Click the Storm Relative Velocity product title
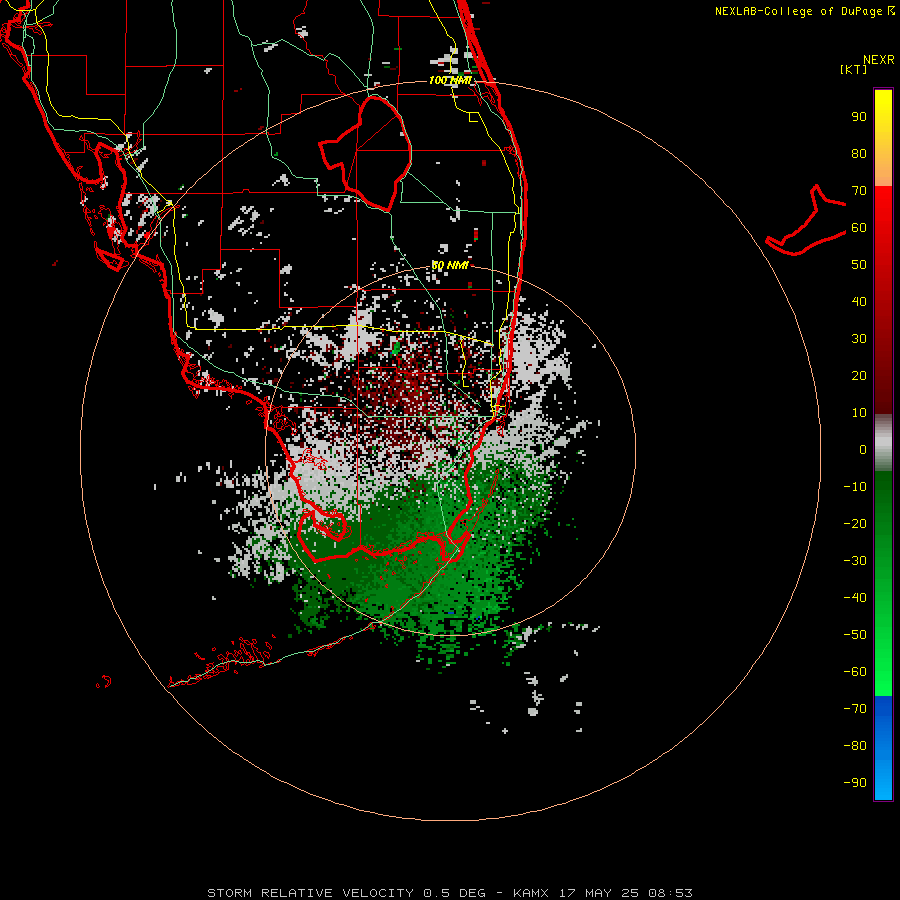Image resolution: width=900 pixels, height=900 pixels. pyautogui.click(x=310, y=893)
